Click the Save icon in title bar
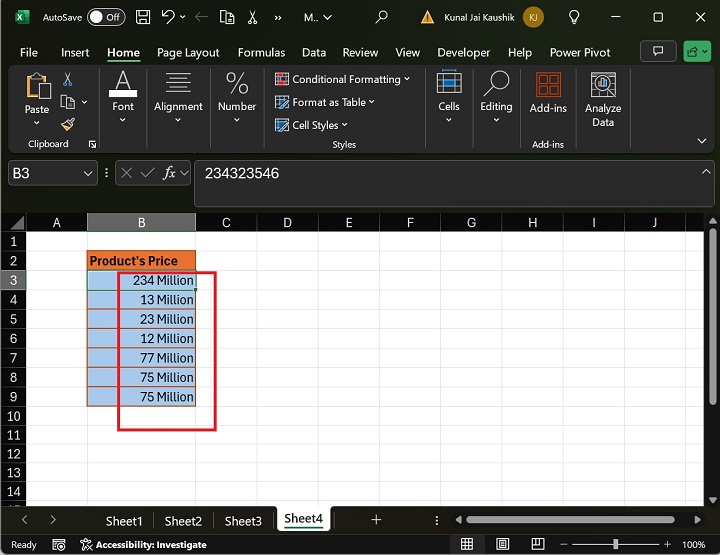The height and width of the screenshot is (555, 720). 143,17
